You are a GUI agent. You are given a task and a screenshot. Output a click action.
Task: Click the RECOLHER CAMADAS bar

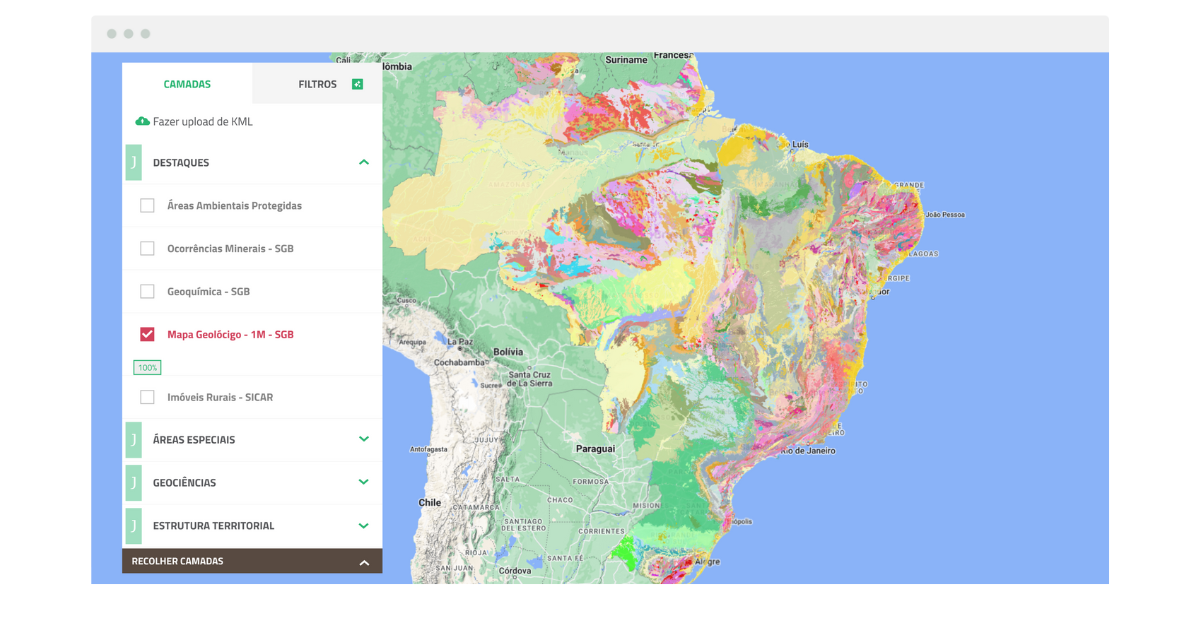[252, 561]
